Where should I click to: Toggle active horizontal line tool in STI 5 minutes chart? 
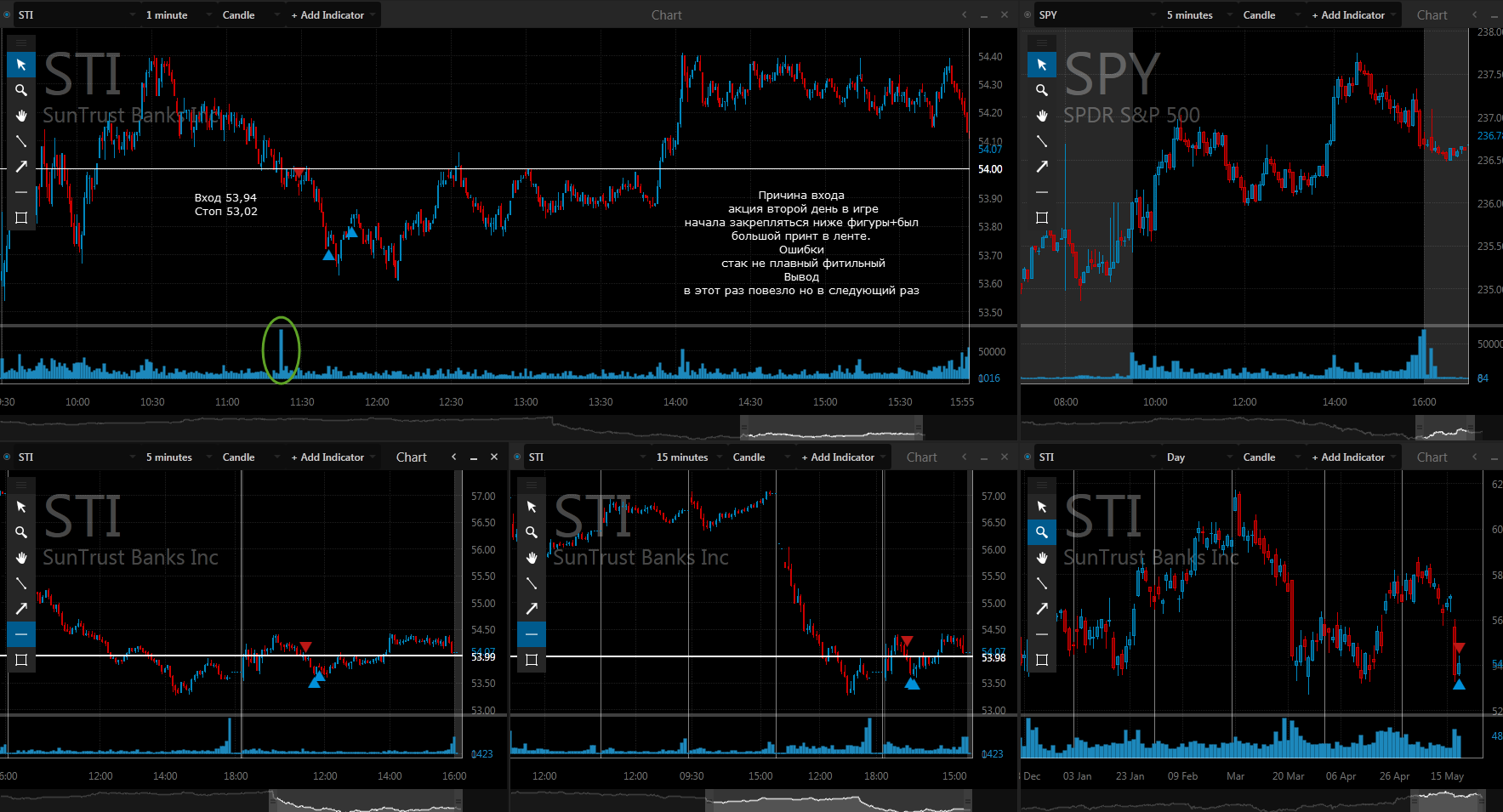21,634
